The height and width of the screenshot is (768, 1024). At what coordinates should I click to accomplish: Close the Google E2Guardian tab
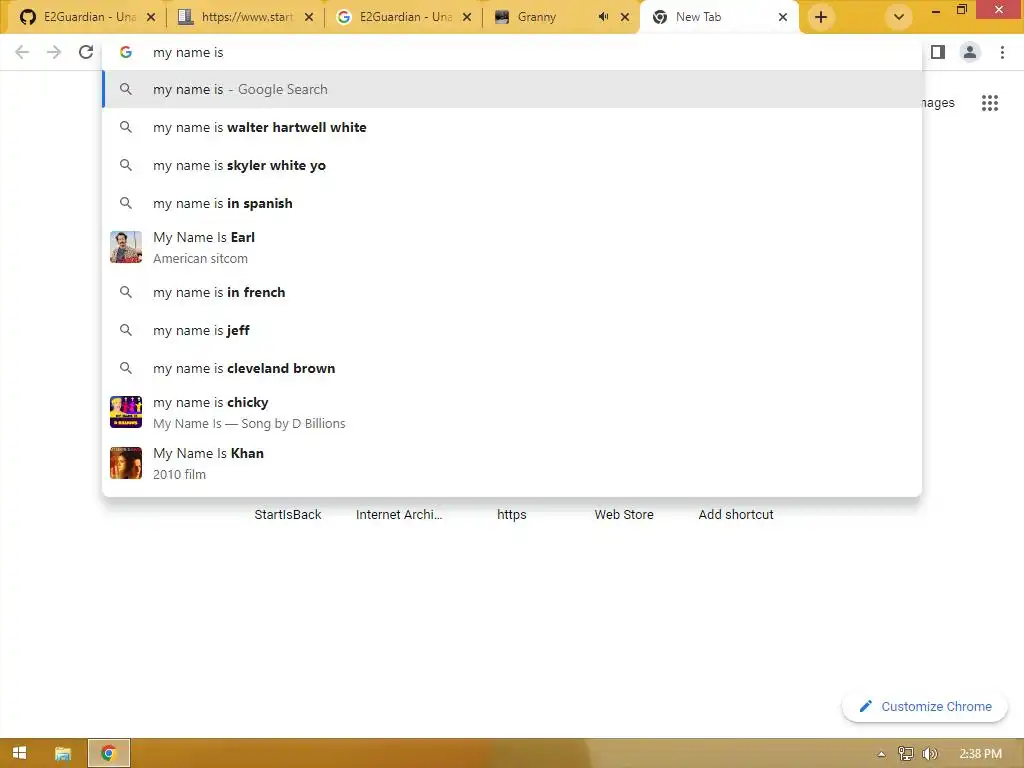coord(467,17)
